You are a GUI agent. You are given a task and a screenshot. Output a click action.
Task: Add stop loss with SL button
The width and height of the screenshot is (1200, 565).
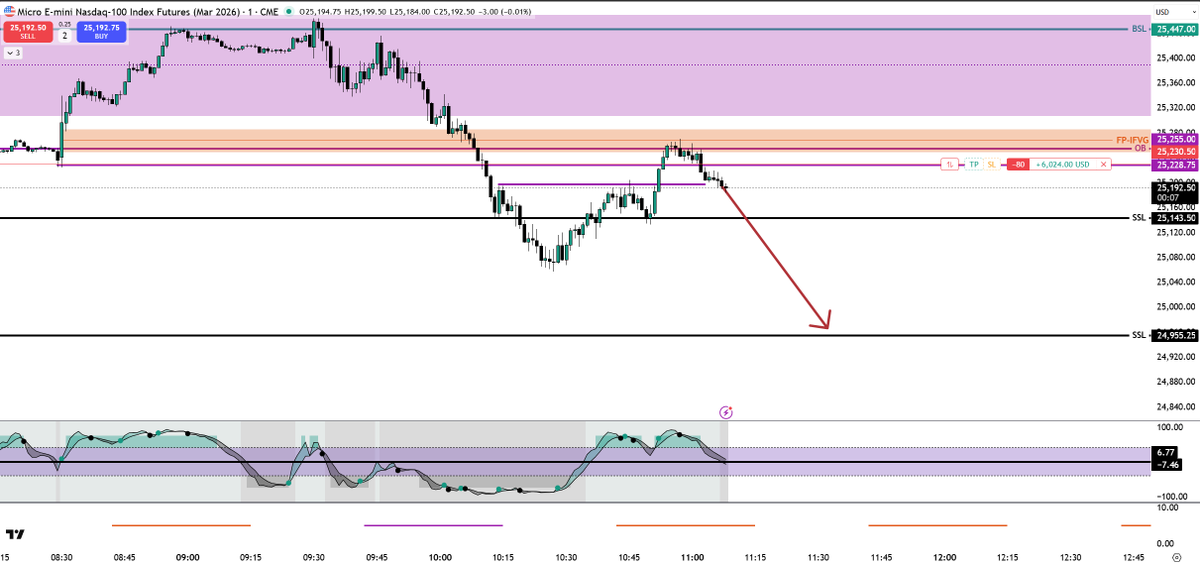coord(991,164)
